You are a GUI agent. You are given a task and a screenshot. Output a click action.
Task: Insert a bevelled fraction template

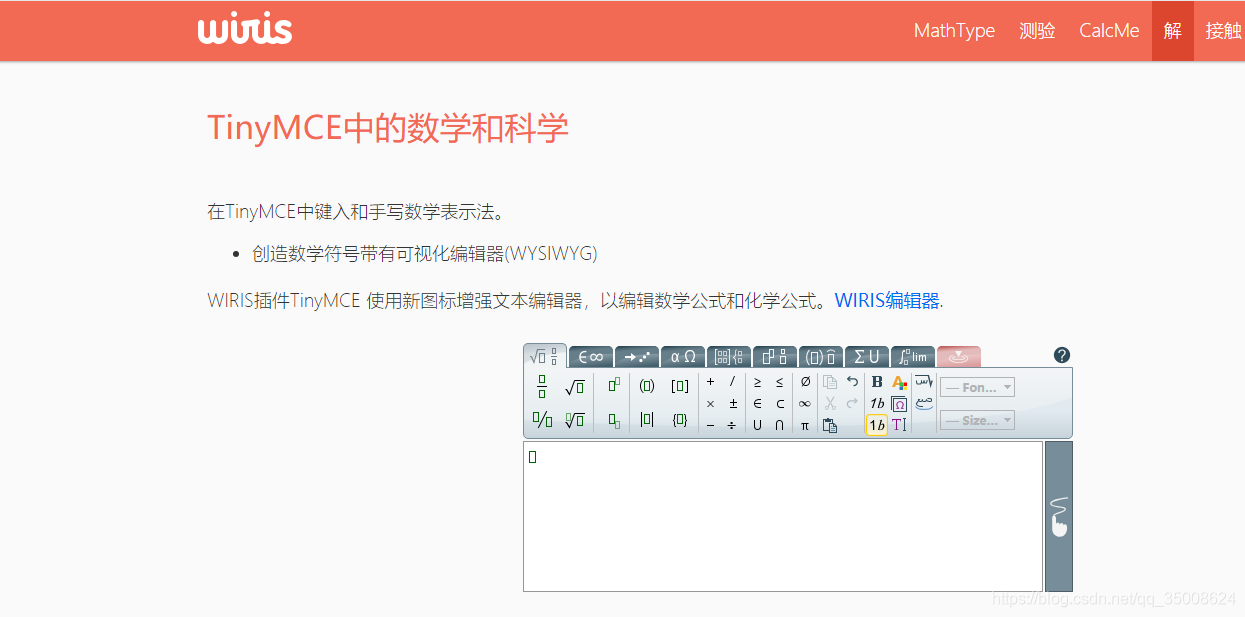click(x=542, y=420)
